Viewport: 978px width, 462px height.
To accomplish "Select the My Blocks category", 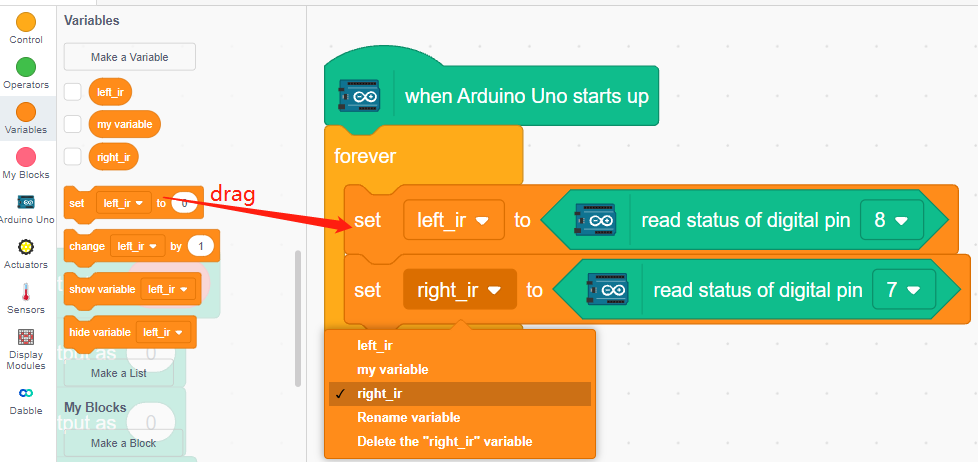I will [26, 163].
